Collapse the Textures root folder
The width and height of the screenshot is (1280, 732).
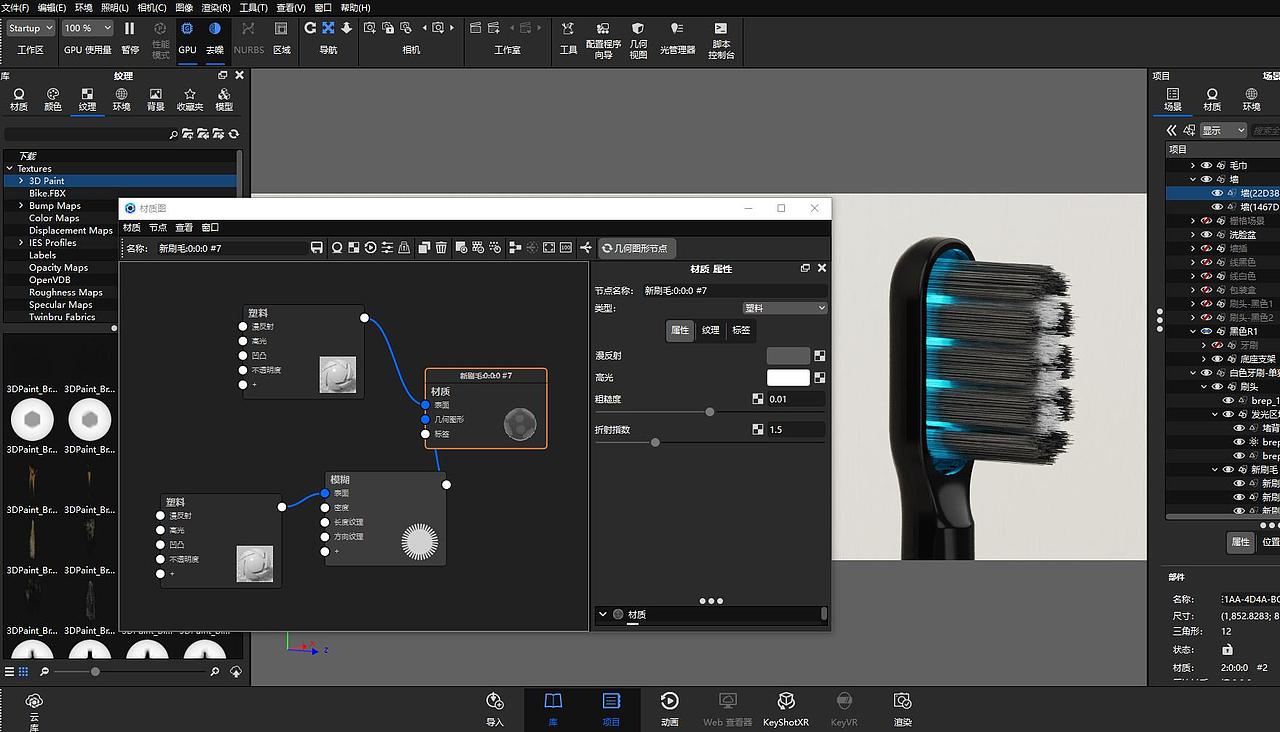coord(10,169)
